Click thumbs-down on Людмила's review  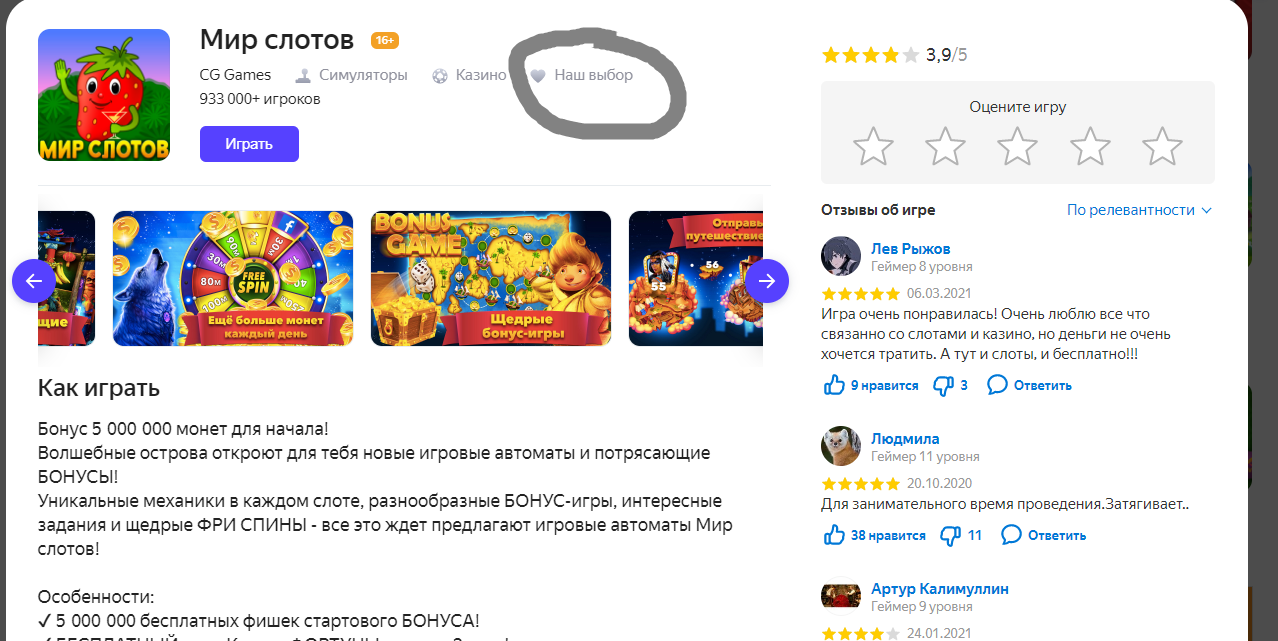(951, 535)
